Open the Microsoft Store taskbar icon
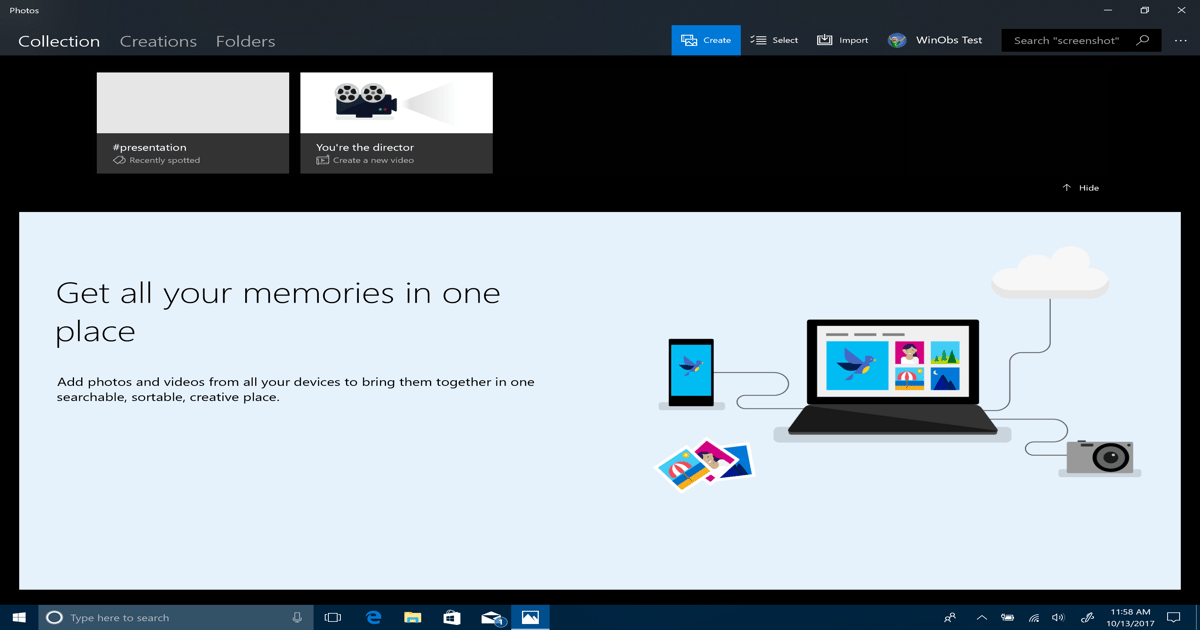Screen dimensions: 1200x630 tap(452, 617)
